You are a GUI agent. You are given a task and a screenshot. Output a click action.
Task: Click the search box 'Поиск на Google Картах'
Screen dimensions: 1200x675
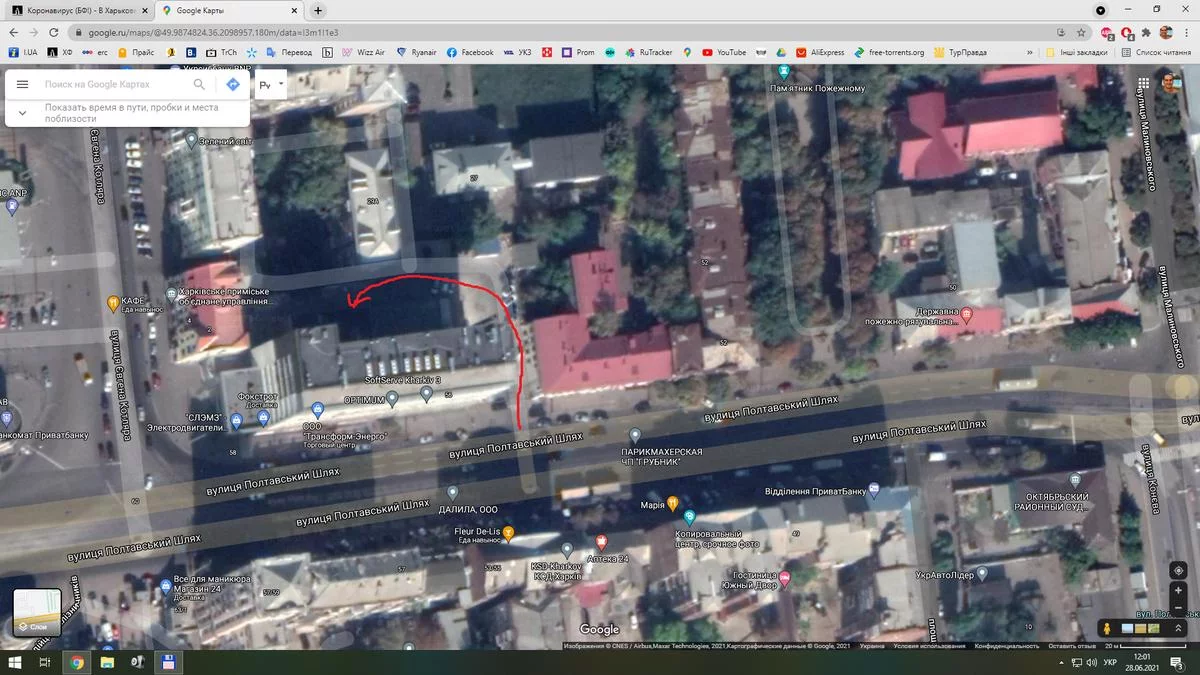(115, 85)
